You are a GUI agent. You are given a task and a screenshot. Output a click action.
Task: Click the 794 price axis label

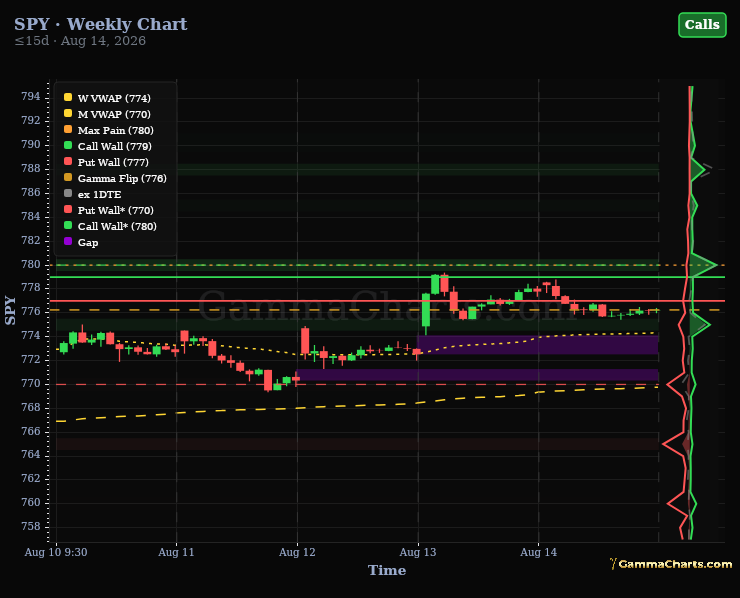[31, 97]
